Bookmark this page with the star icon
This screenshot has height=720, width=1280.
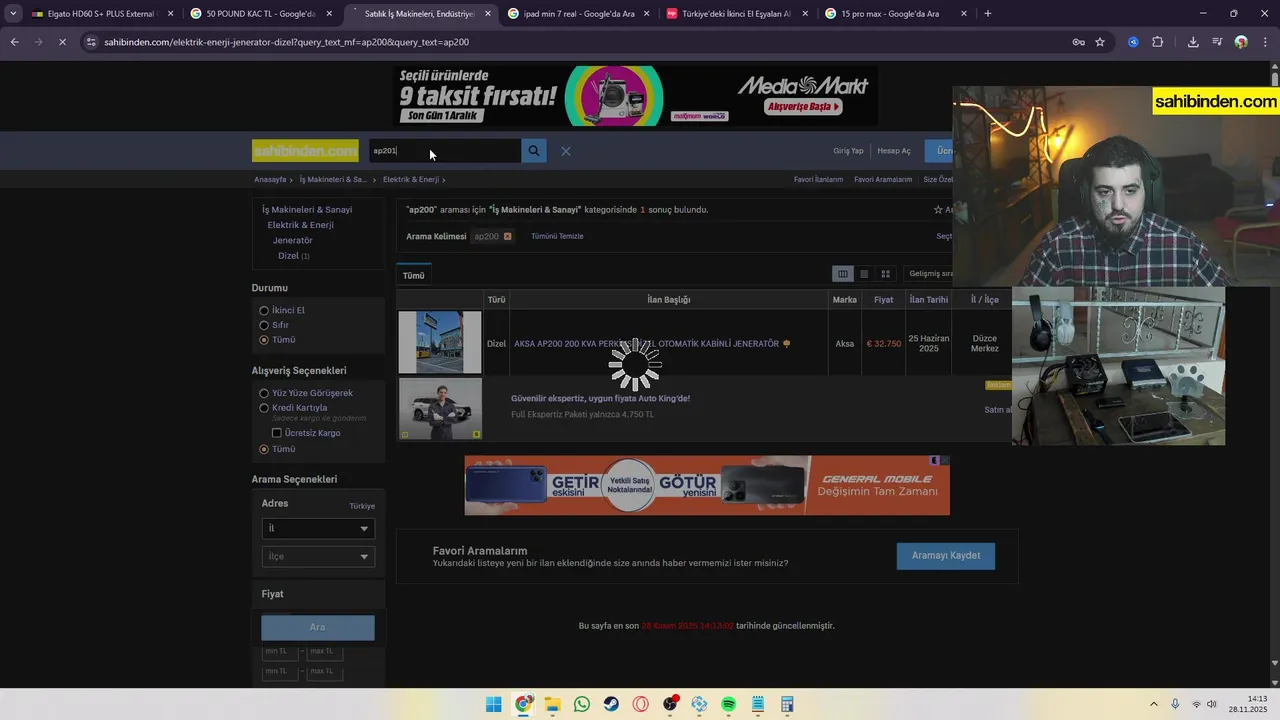(1100, 42)
